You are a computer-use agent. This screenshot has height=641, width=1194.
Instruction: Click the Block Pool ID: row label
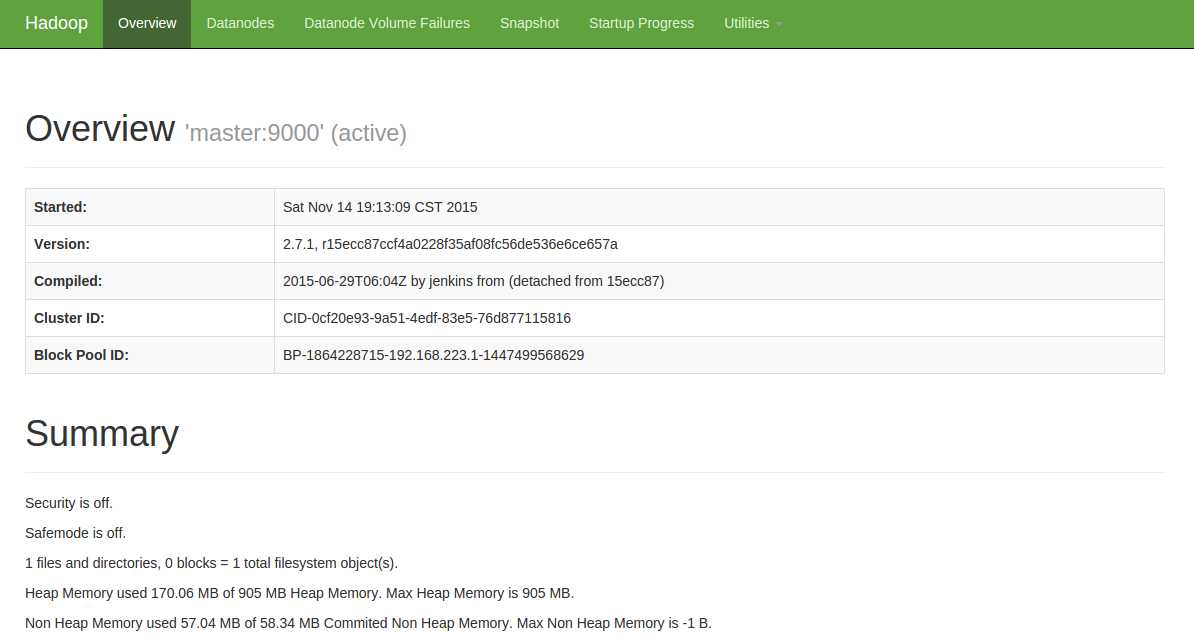[x=81, y=356]
